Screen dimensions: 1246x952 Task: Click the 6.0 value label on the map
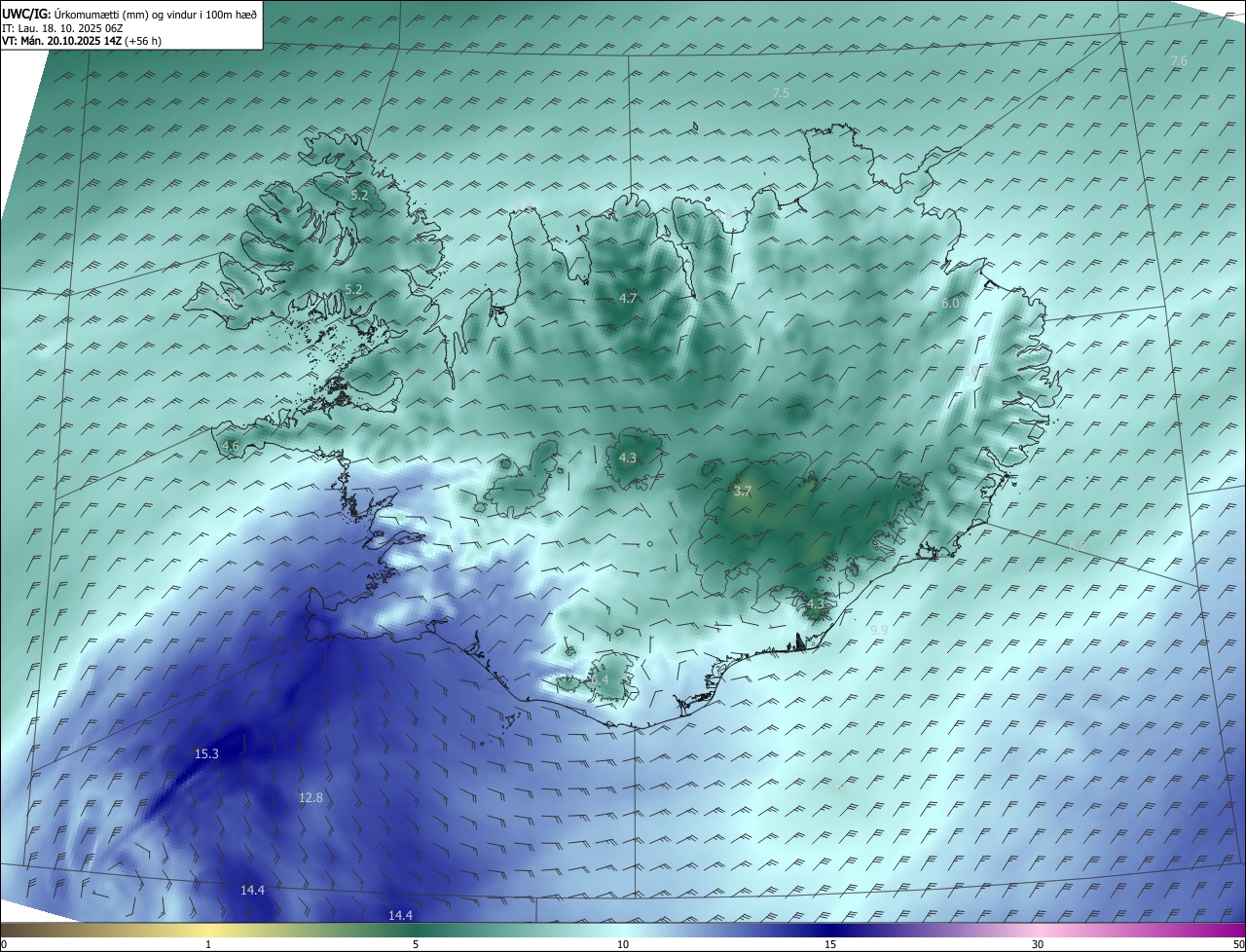pyautogui.click(x=950, y=304)
